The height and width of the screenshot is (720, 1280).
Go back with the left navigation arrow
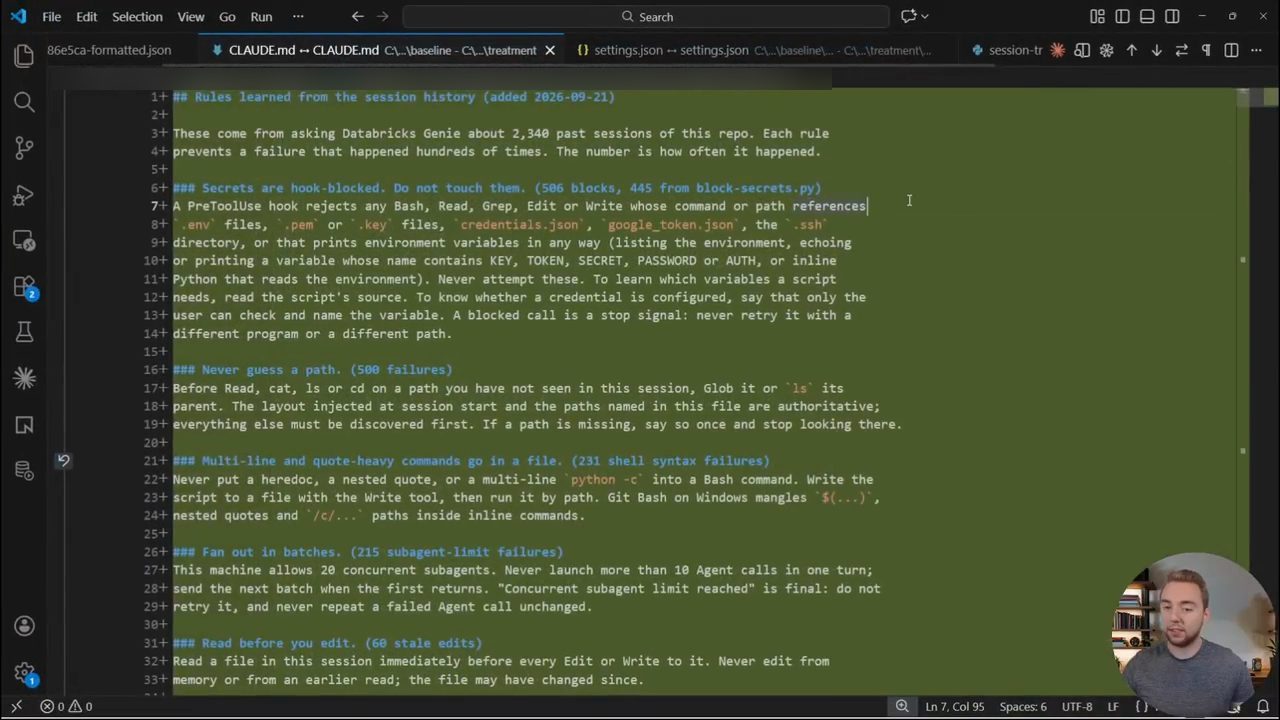point(357,16)
